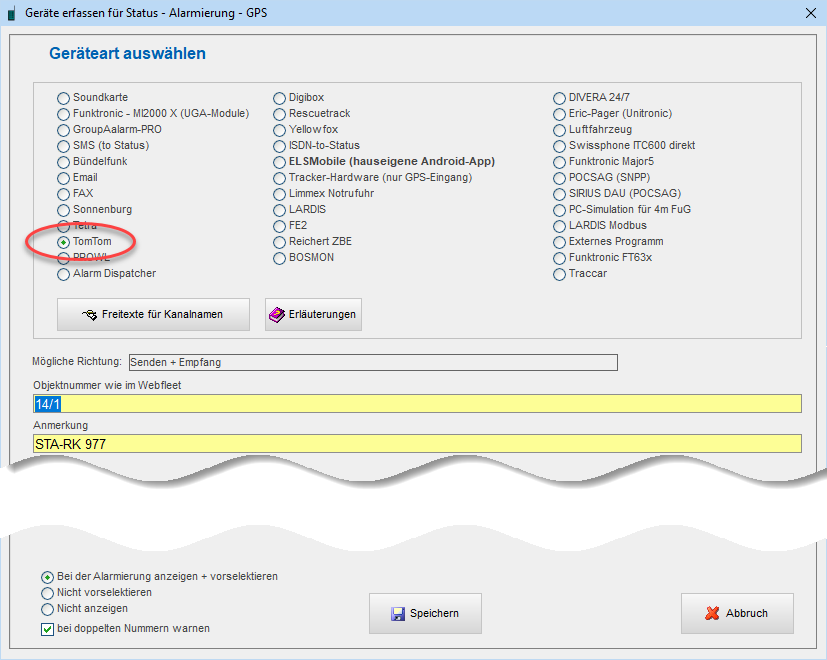Select POCSAG (SNPP) as device type
This screenshot has height=660, width=827.
[561, 178]
